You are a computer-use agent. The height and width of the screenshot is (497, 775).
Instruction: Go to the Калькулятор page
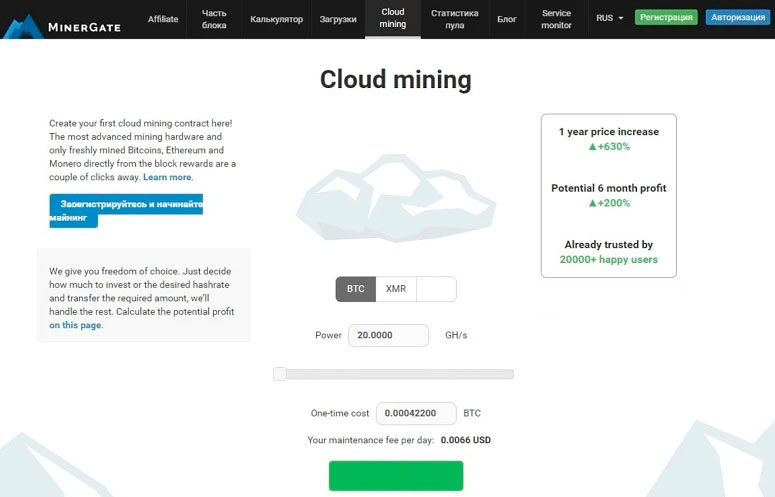point(276,19)
